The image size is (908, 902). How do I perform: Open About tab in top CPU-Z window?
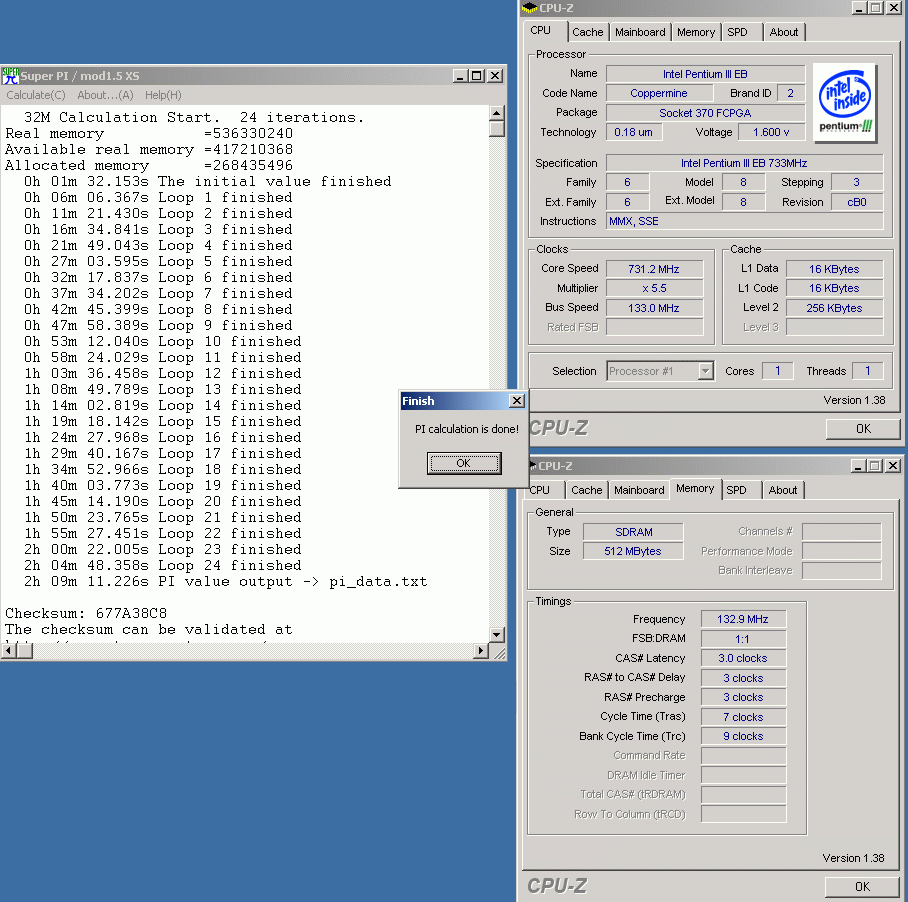[x=783, y=32]
